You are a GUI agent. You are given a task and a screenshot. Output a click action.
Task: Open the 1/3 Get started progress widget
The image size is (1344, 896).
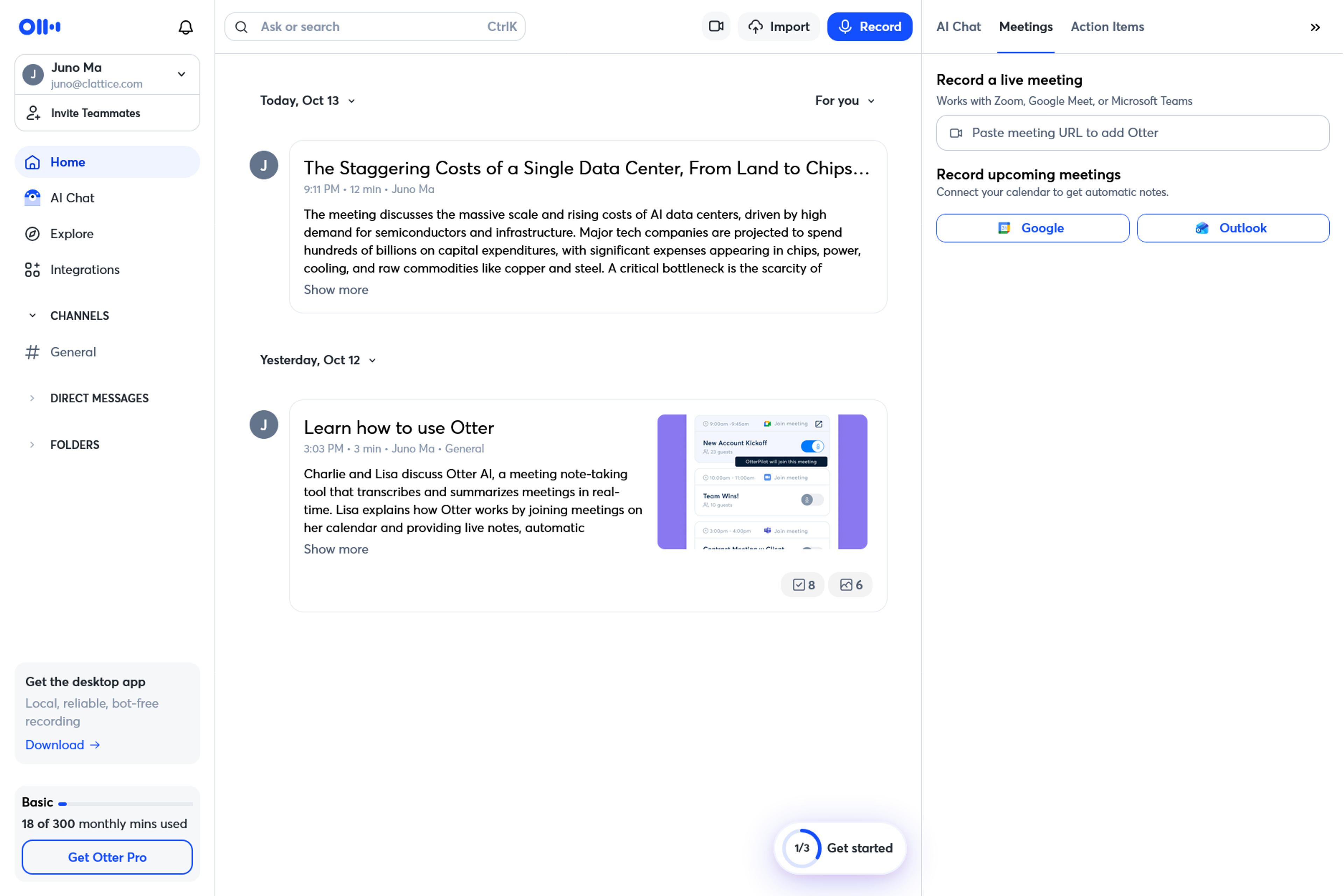coord(840,848)
